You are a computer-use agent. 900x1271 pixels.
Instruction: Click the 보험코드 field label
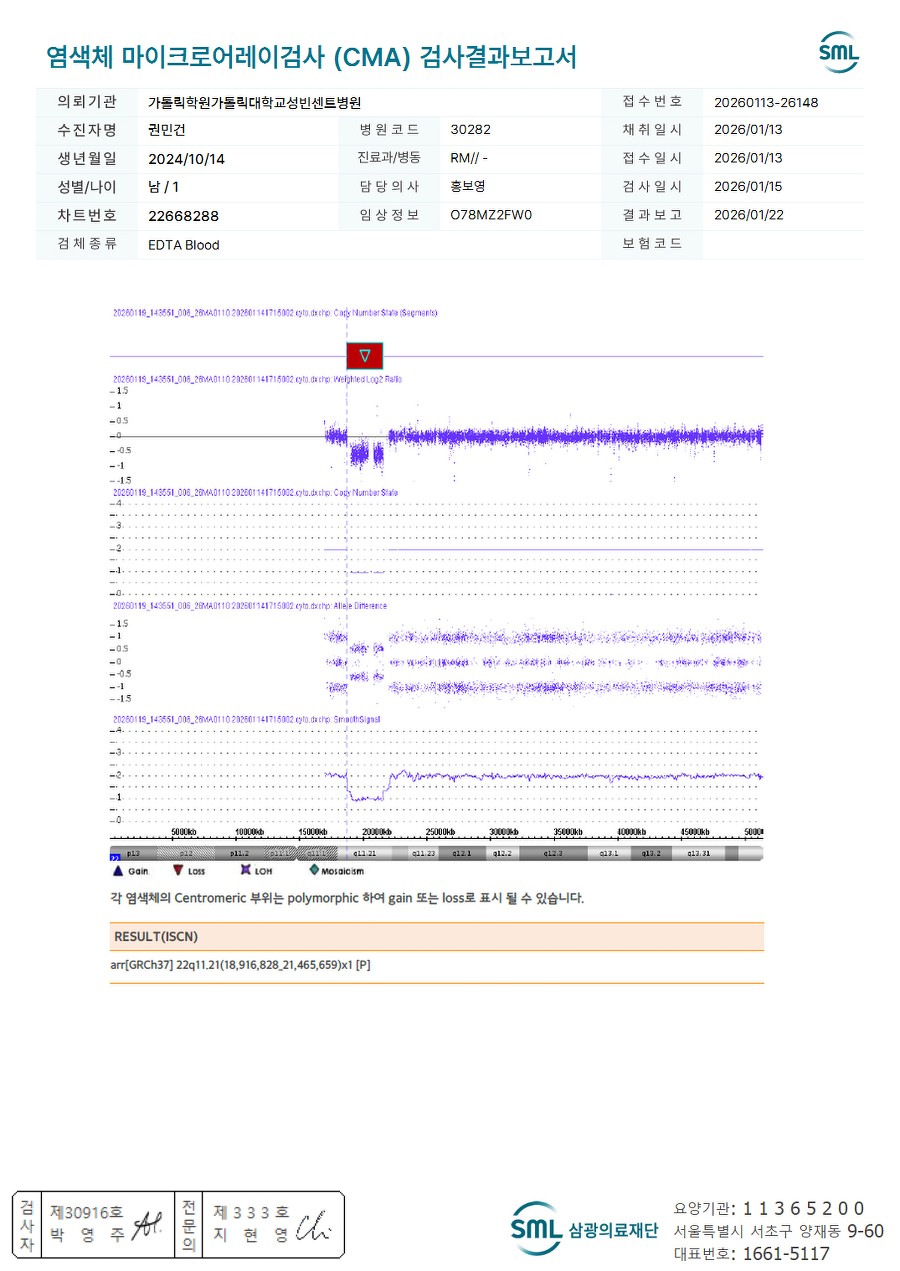tap(652, 244)
